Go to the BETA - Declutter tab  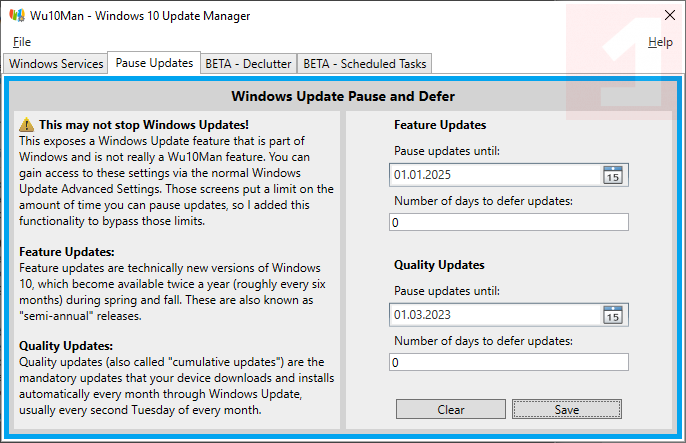[248, 64]
